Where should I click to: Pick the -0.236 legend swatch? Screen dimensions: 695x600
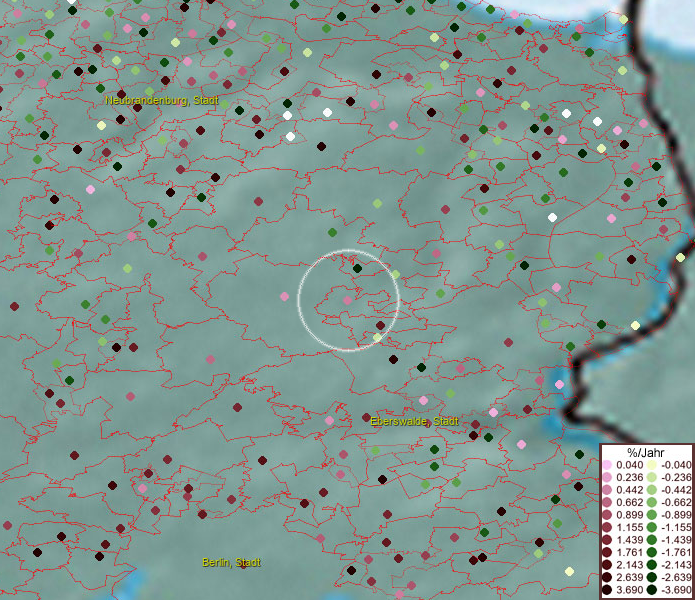pos(652,477)
